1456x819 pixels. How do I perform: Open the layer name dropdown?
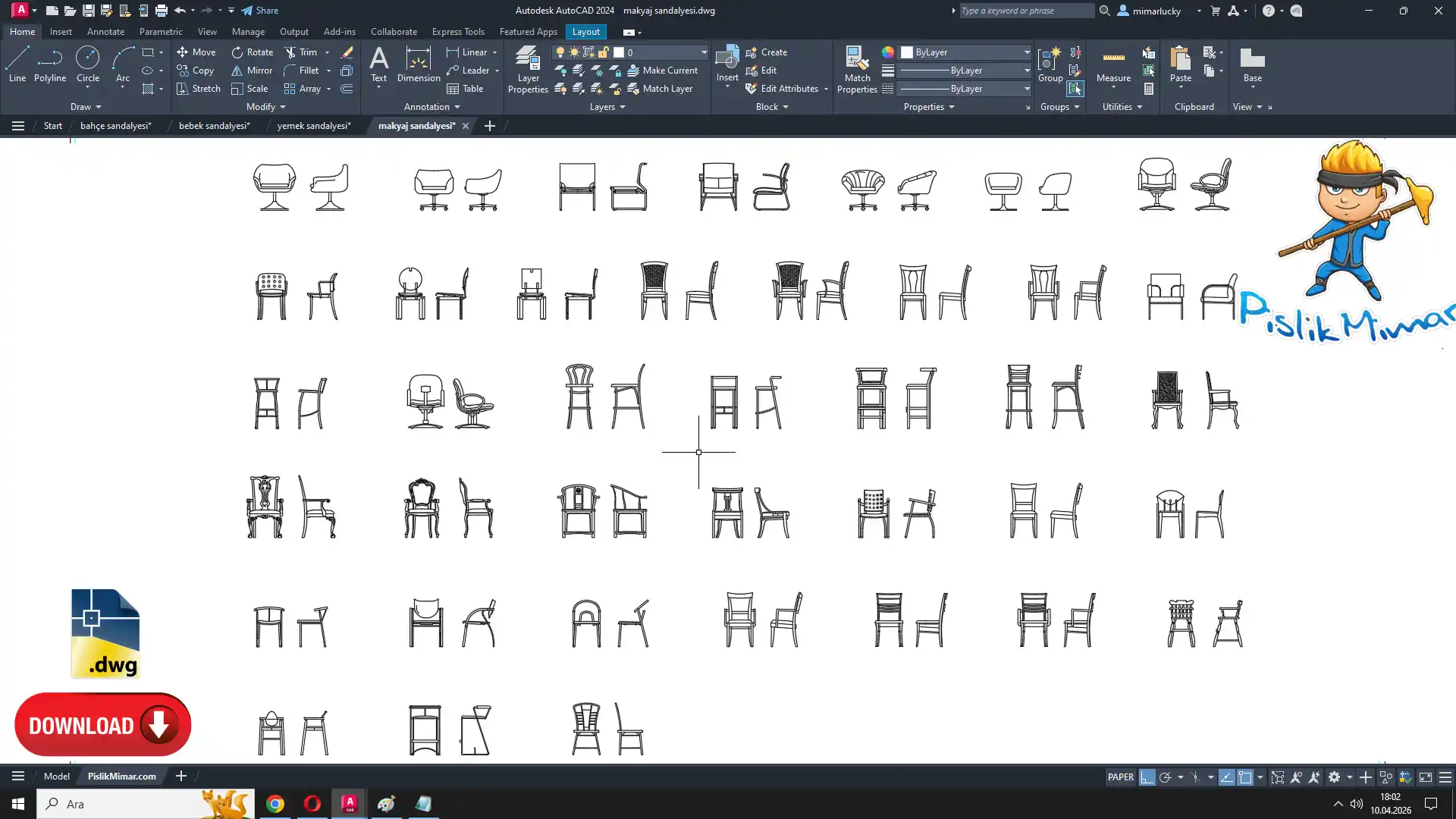click(703, 52)
